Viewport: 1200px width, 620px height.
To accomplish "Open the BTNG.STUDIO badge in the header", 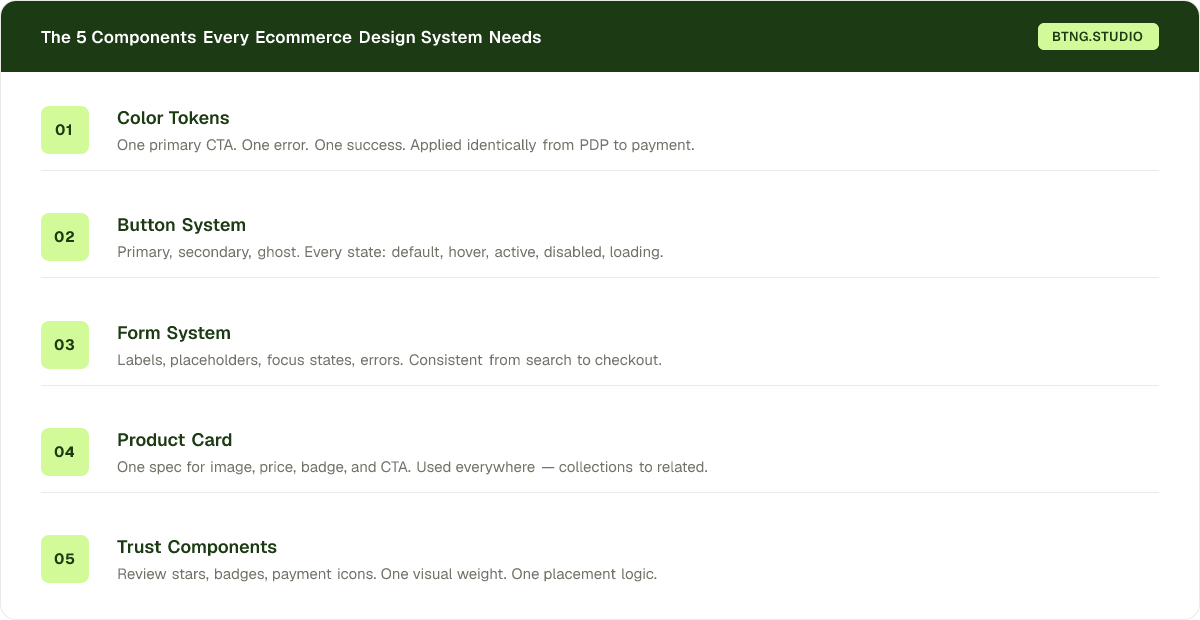I will 1098,36.
